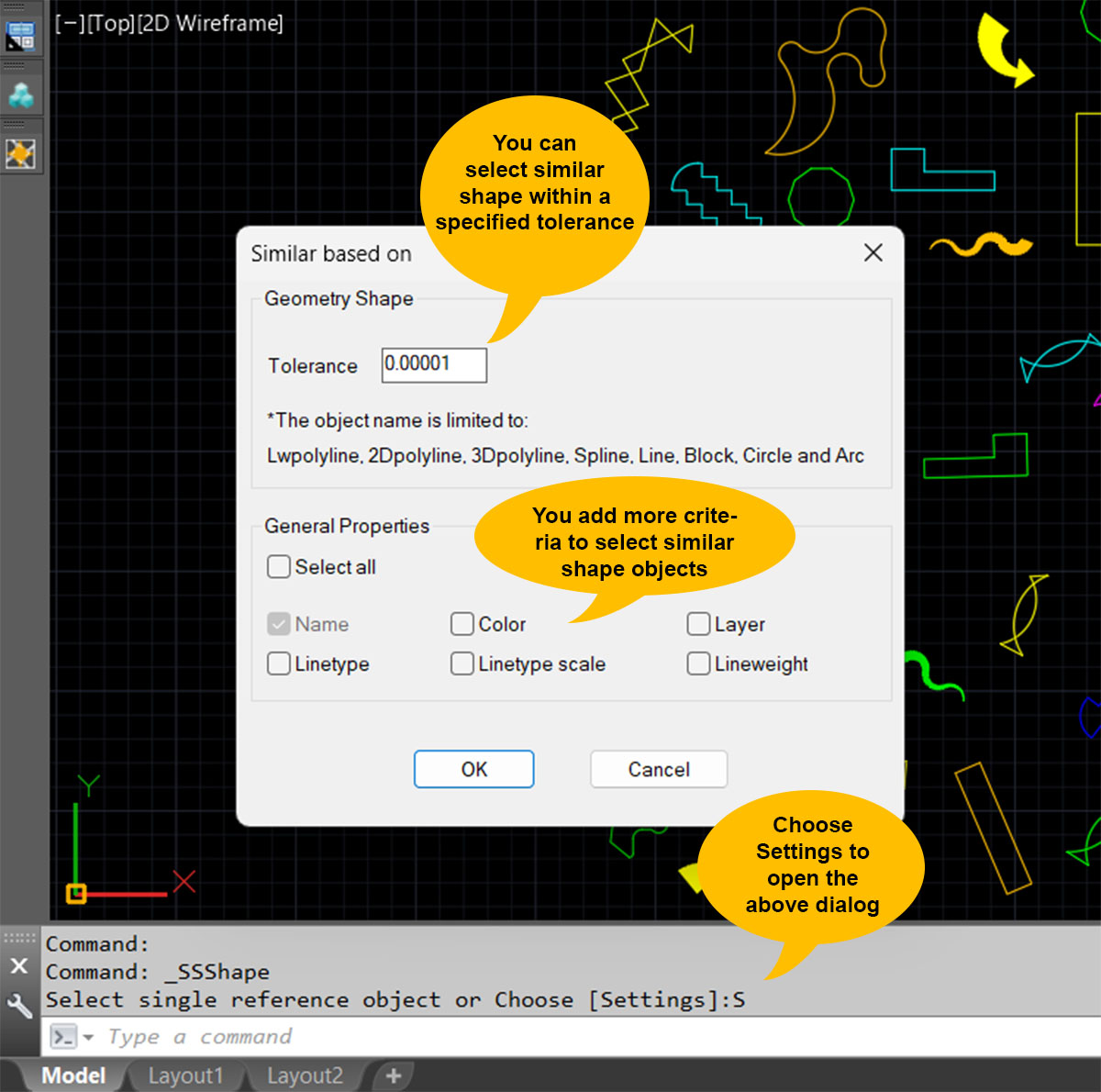This screenshot has height=1092, width=1101.
Task: Switch to the Layout1 tab
Action: pos(185,1075)
